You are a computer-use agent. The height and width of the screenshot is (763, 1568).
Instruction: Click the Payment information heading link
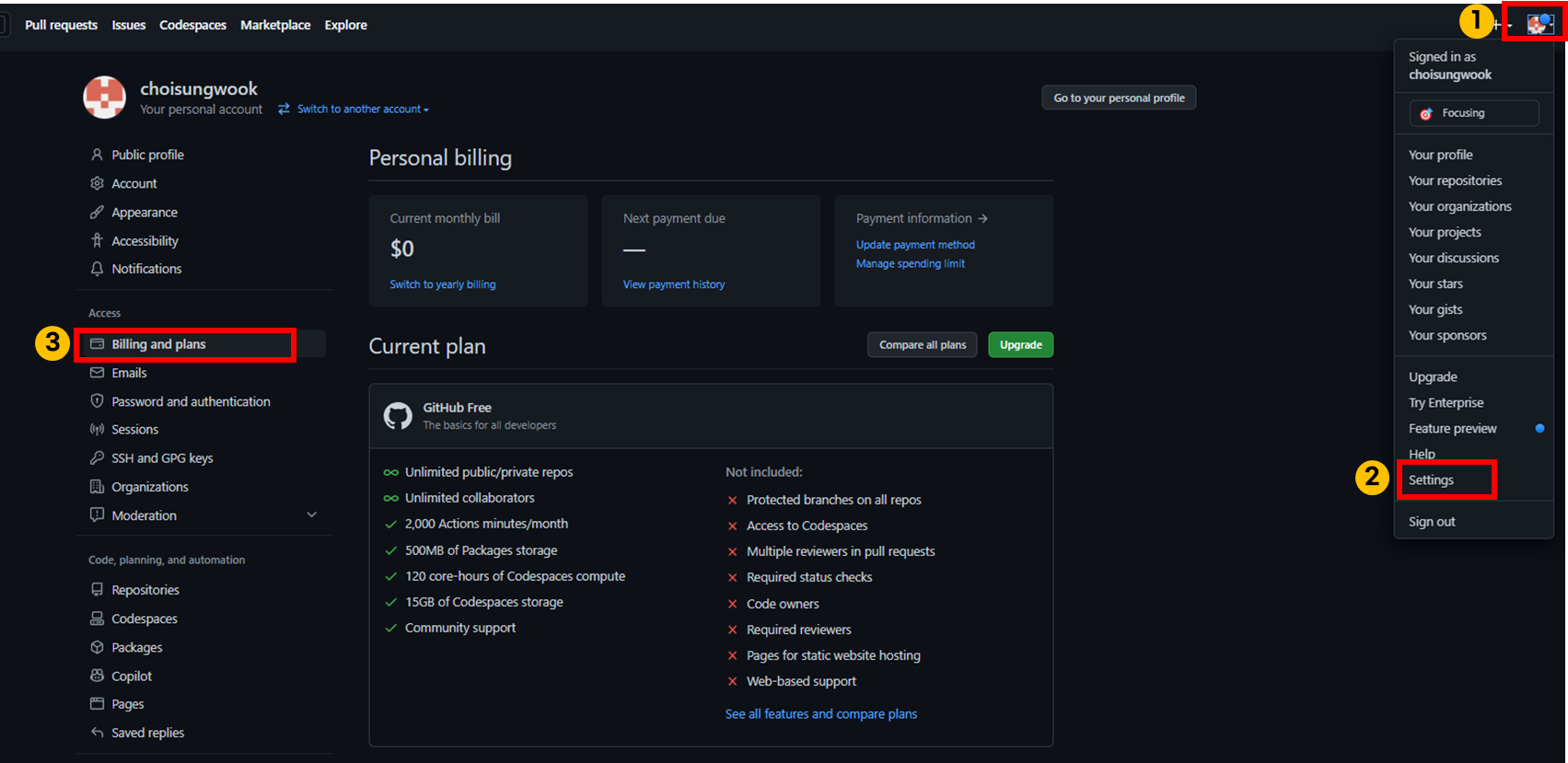click(x=922, y=218)
